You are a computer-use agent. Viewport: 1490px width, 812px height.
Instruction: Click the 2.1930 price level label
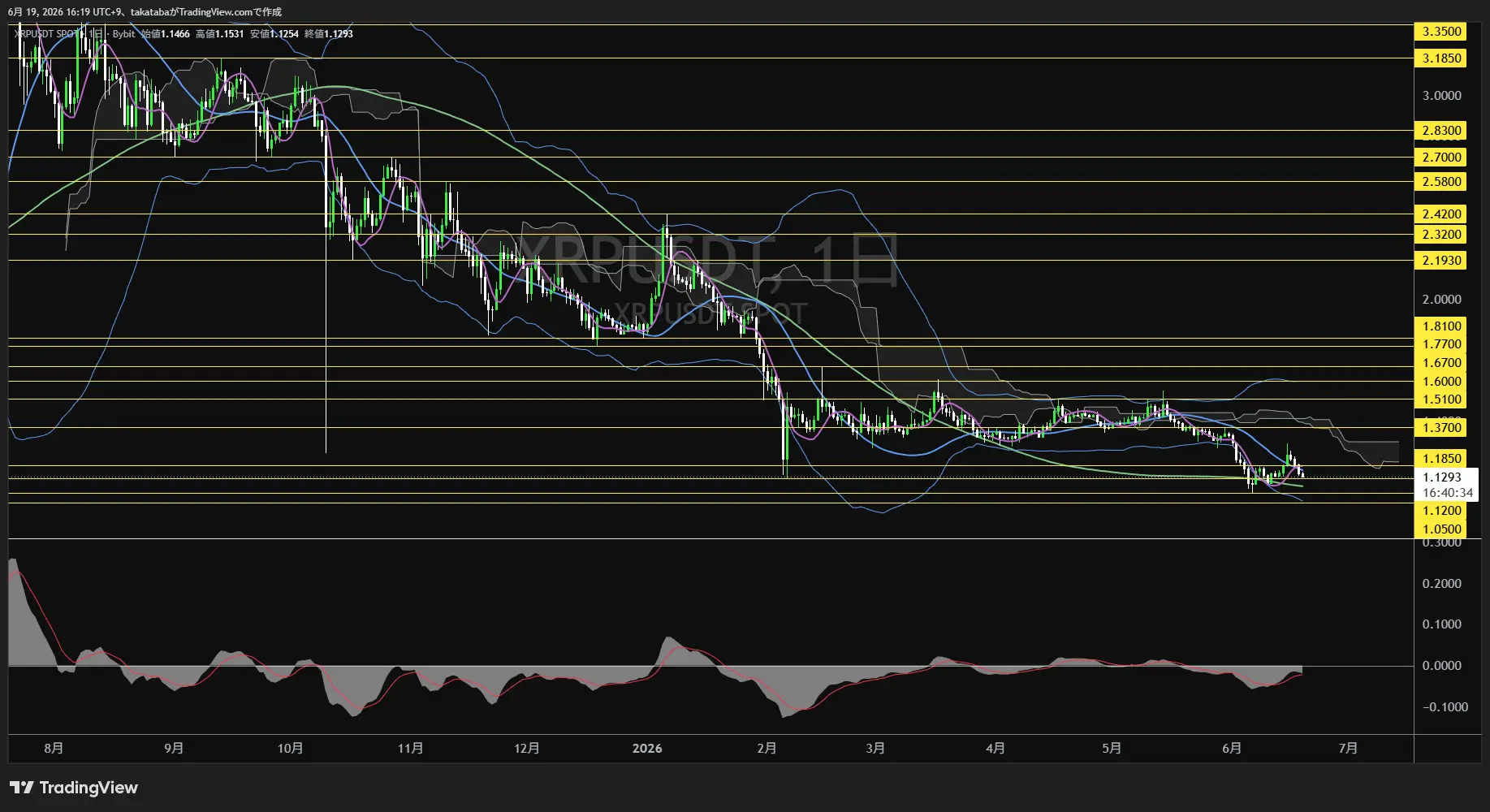[x=1441, y=261]
